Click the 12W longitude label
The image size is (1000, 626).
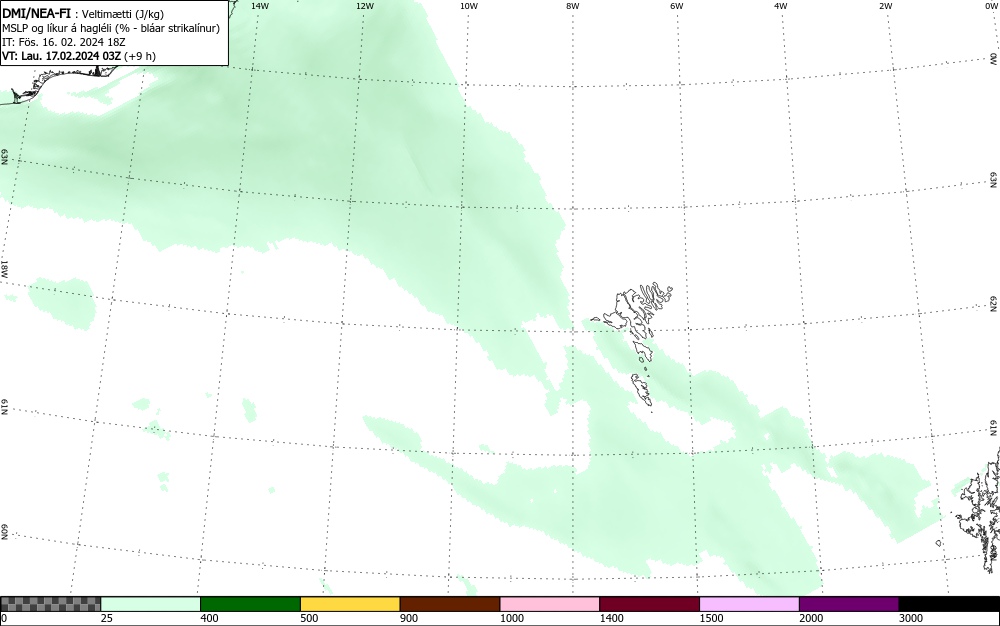click(365, 6)
